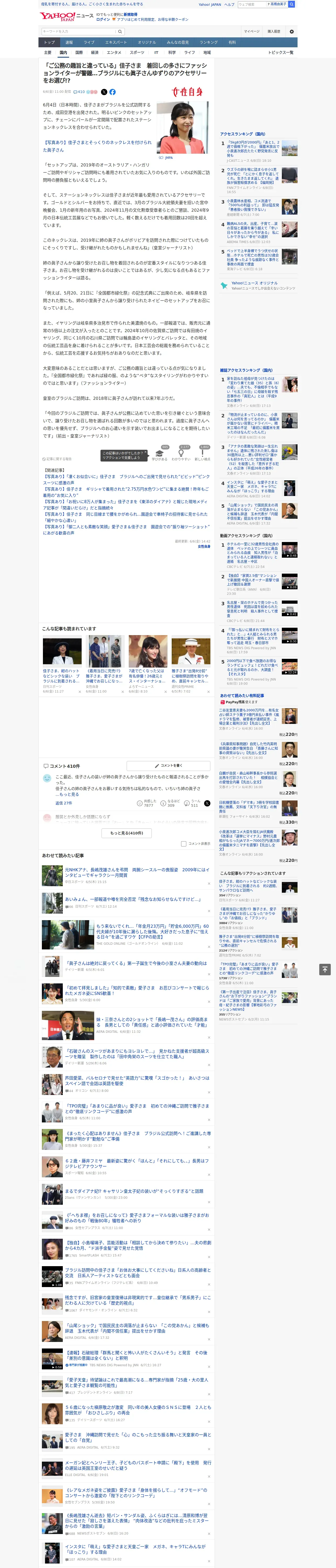Open article 「真子さんは絶対に戻ってくる」

(136, 963)
